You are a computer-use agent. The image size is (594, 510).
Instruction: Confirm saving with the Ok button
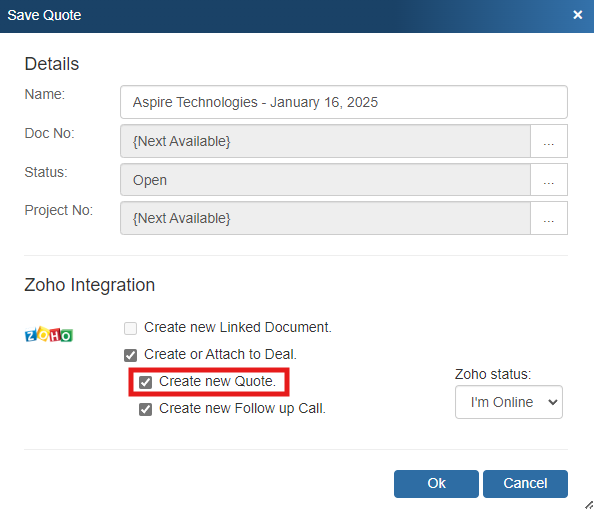point(436,483)
